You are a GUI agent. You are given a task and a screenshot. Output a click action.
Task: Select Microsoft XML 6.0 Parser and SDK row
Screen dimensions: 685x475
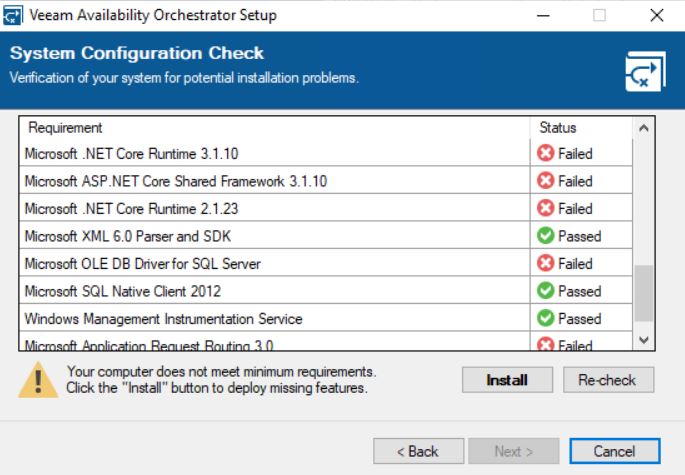coord(326,236)
